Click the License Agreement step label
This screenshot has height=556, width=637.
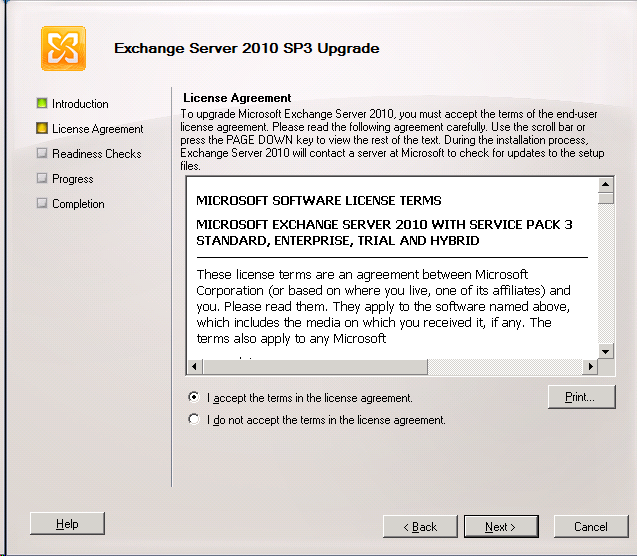coord(98,129)
